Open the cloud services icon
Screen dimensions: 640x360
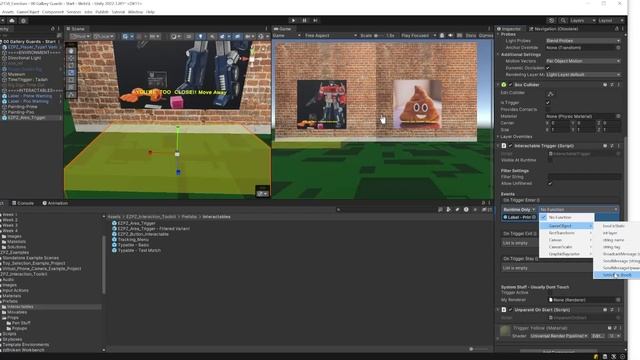pos(12,20)
